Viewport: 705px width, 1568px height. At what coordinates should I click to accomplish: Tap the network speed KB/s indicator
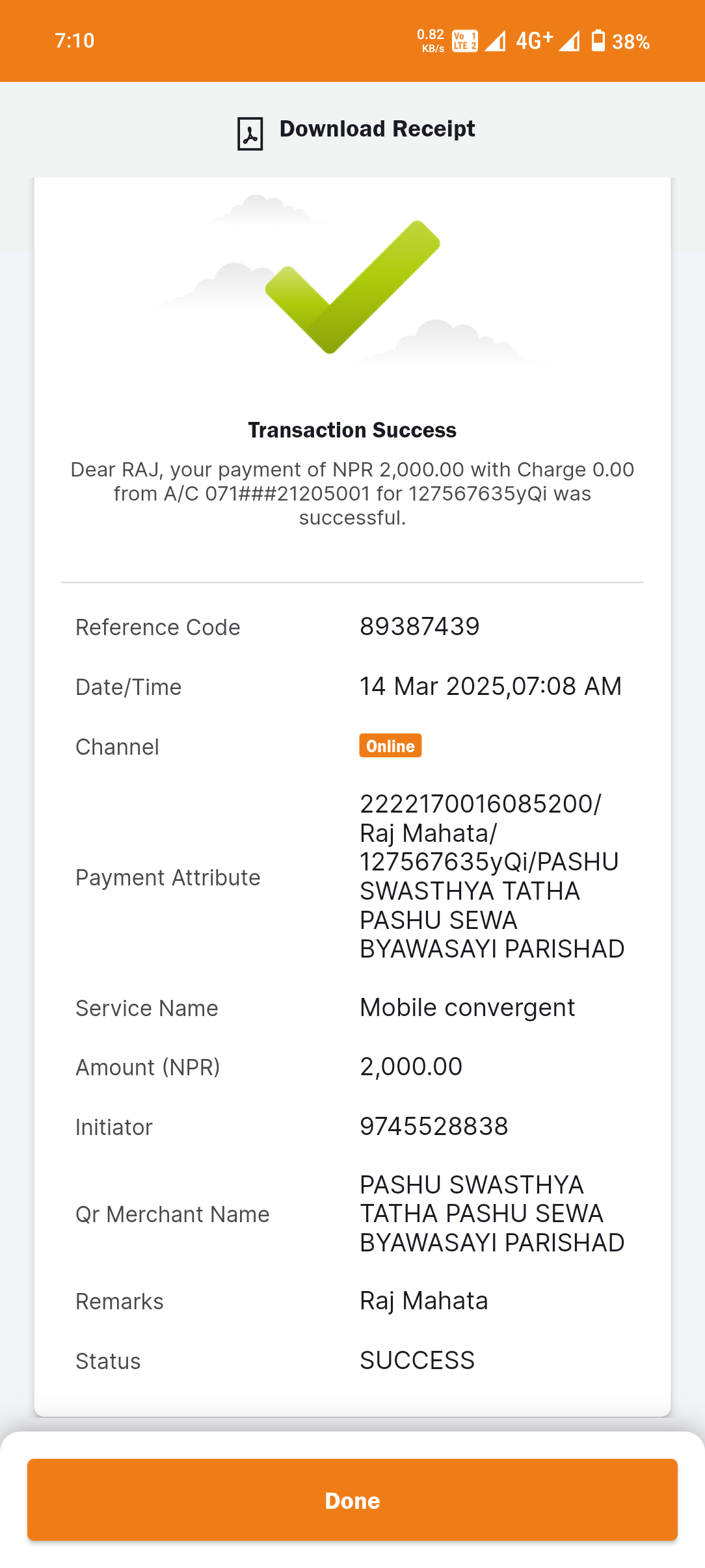click(431, 40)
